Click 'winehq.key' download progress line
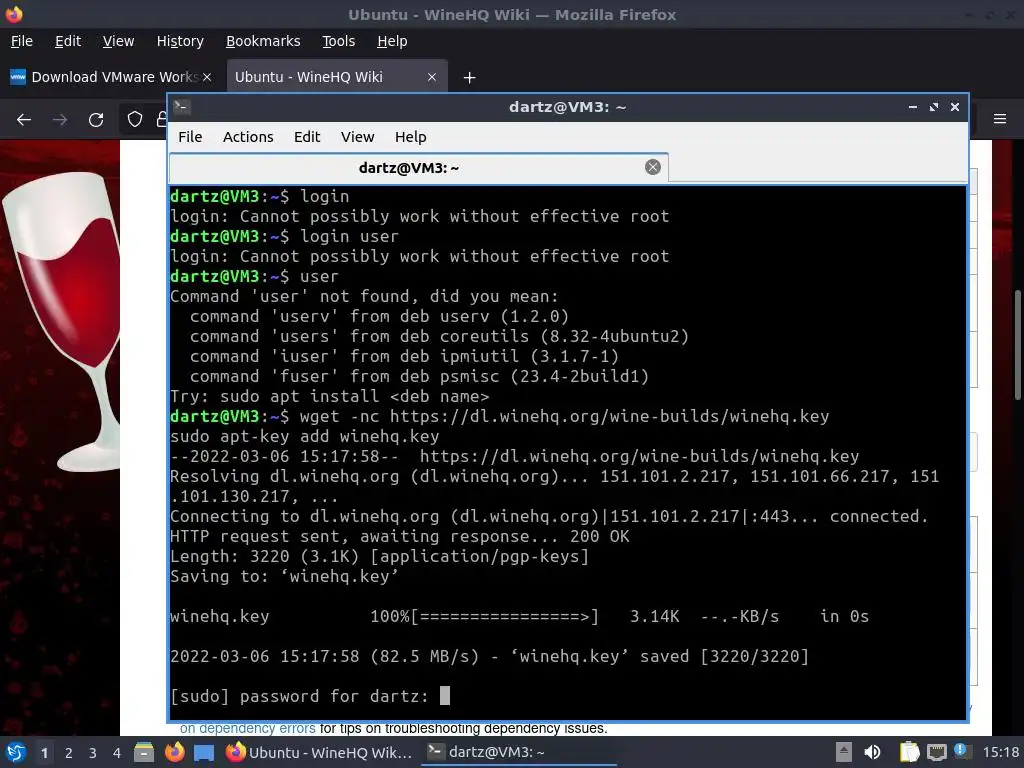1024x768 pixels. point(519,616)
